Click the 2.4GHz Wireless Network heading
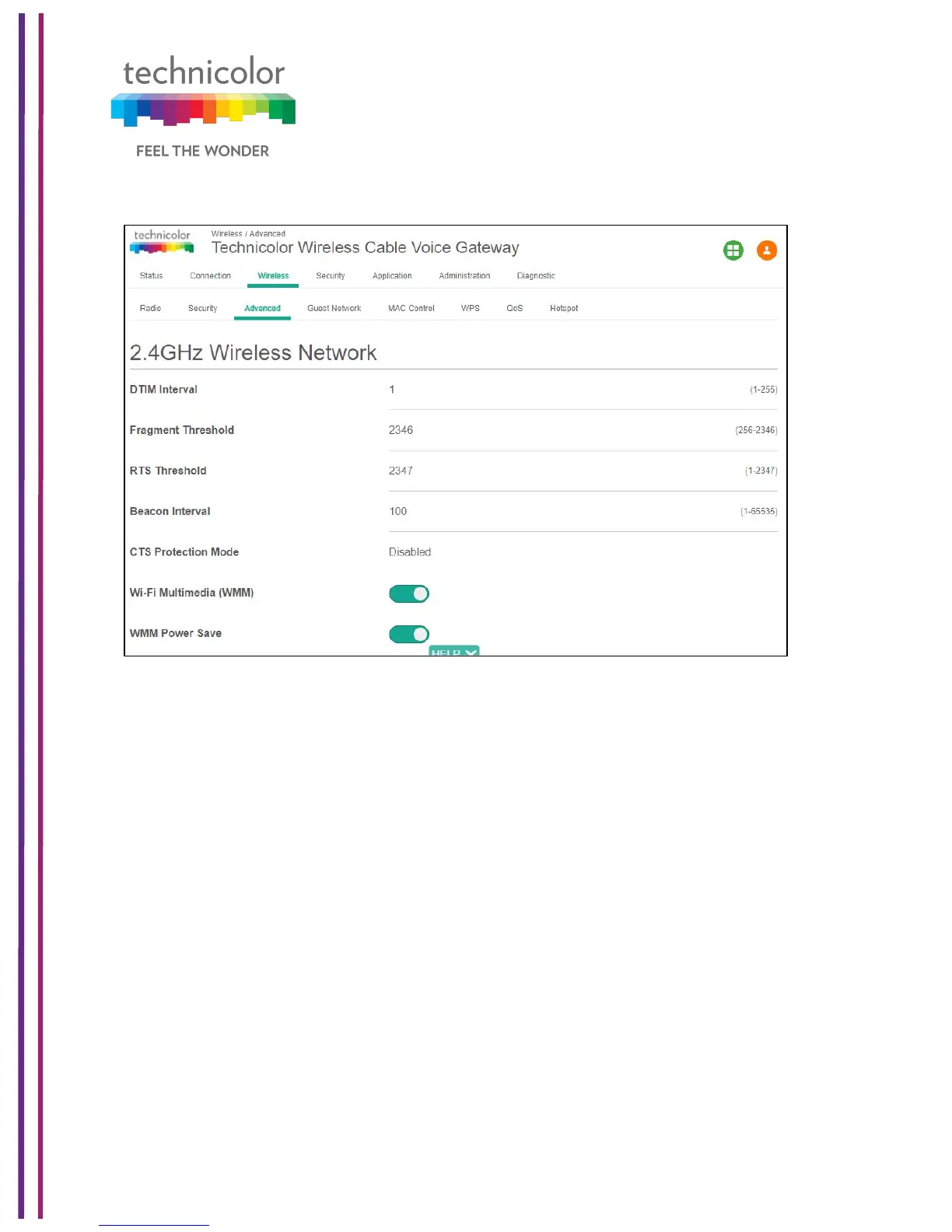The width and height of the screenshot is (952, 1232). point(253,353)
